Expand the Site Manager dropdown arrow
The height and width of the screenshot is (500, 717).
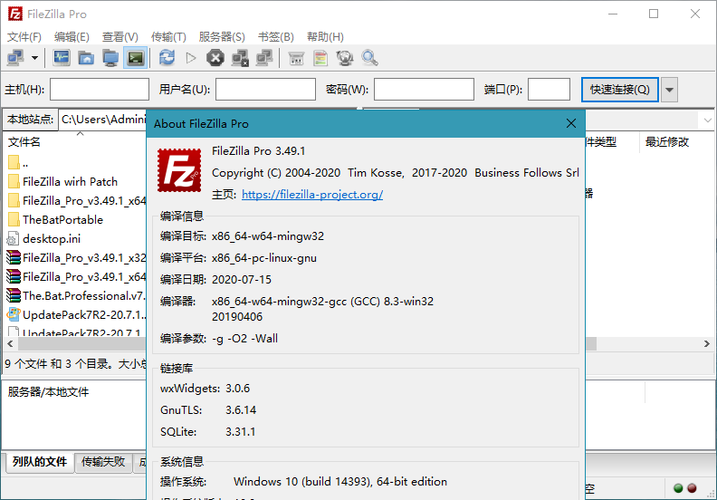pyautogui.click(x=35, y=58)
